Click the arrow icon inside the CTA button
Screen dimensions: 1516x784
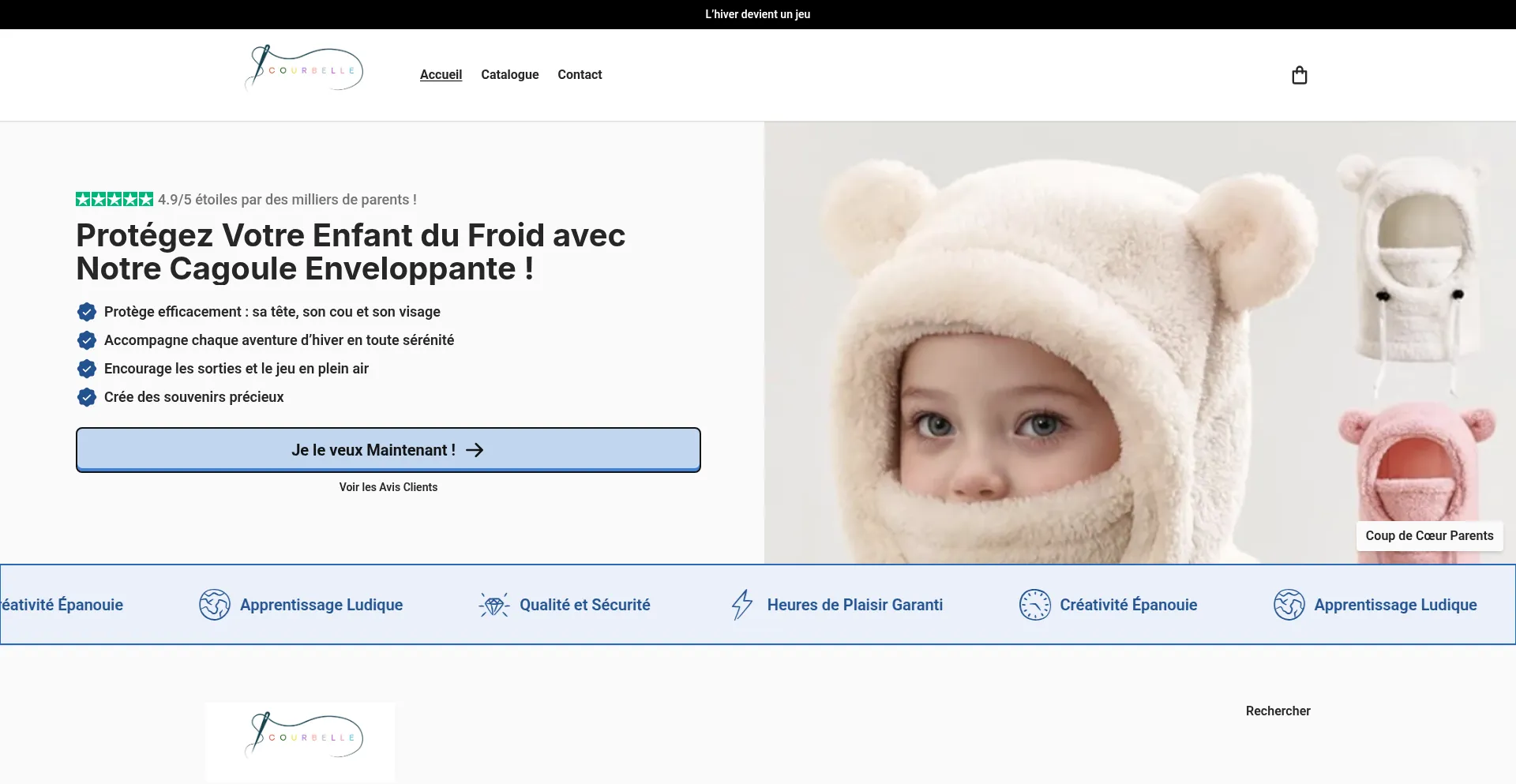(475, 449)
